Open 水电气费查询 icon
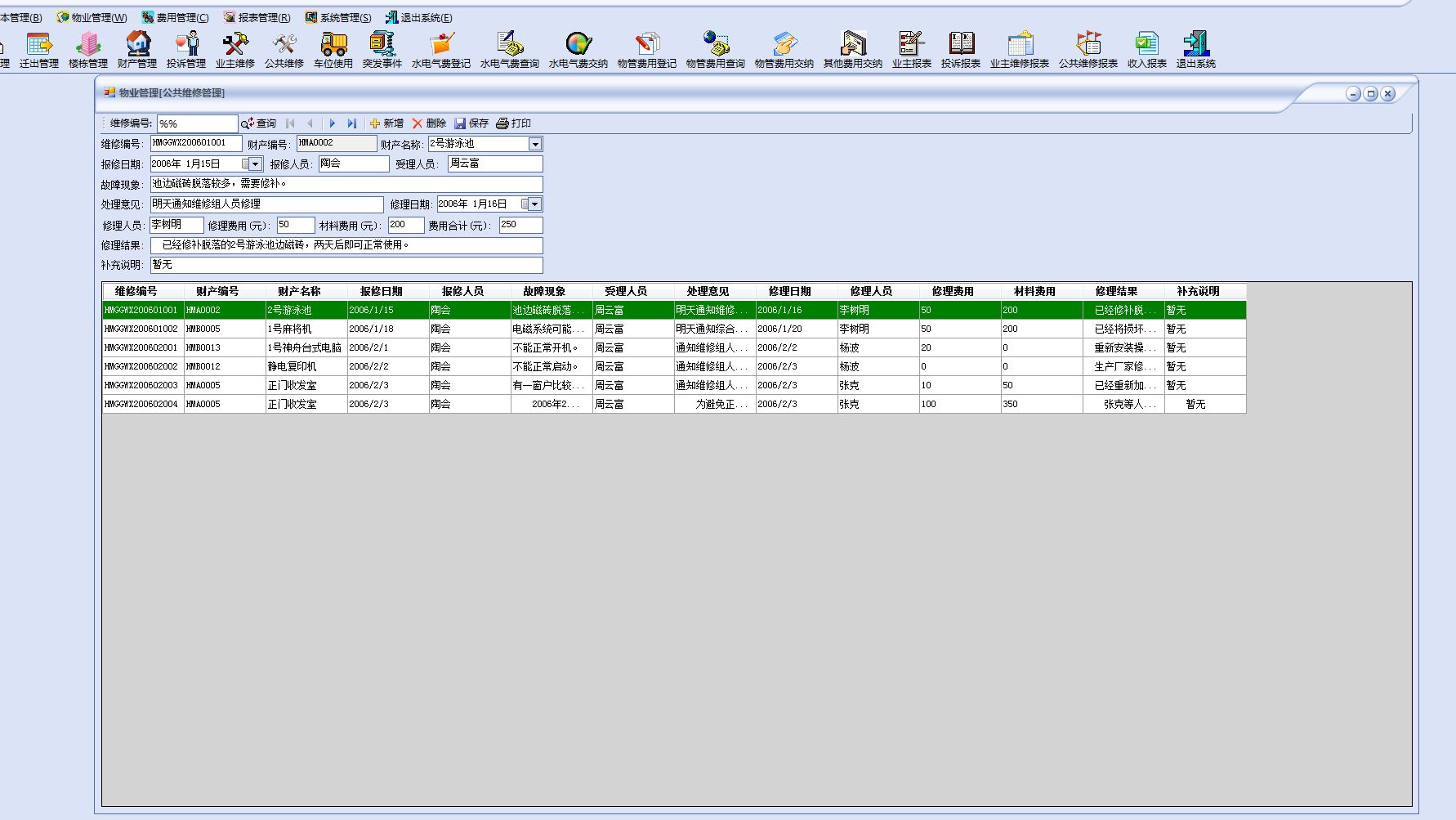Viewport: 1456px width, 820px height. pyautogui.click(x=510, y=49)
